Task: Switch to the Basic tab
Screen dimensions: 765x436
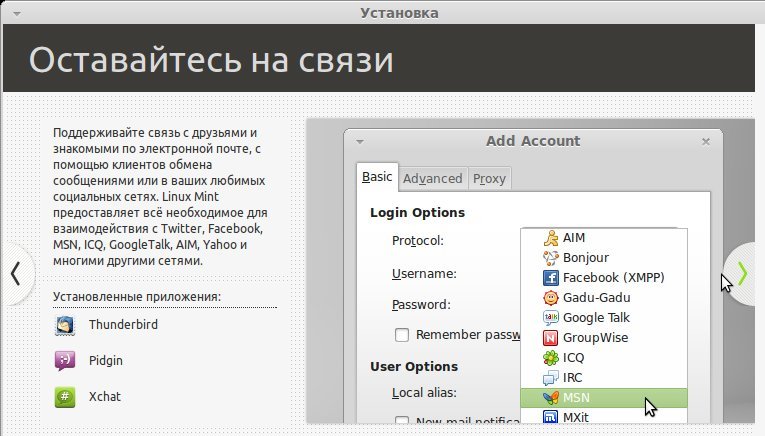Action: tap(377, 177)
